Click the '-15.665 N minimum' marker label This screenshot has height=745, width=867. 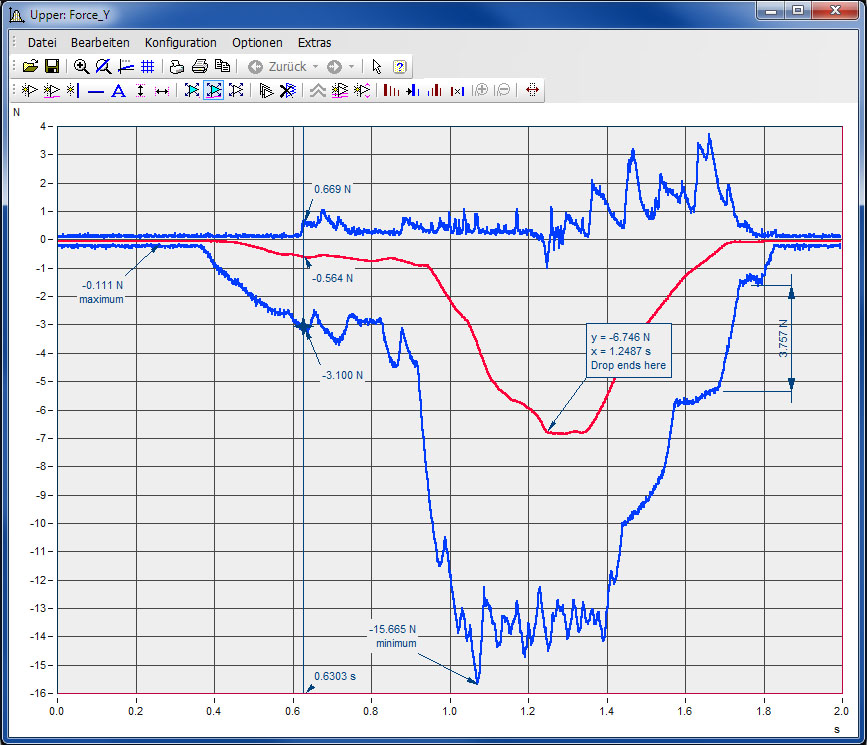click(391, 636)
